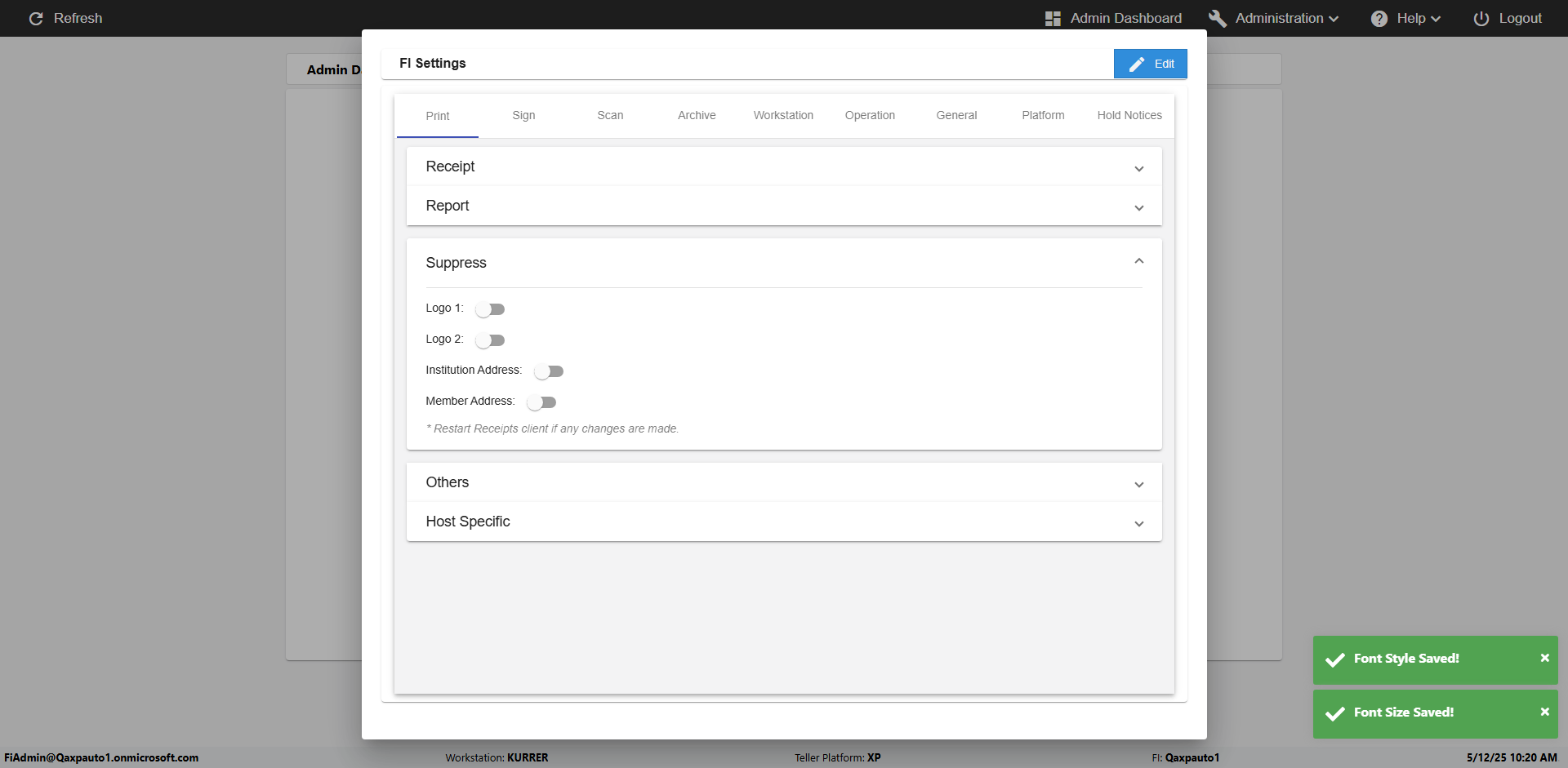Click the Help question mark icon
1568x768 pixels.
click(x=1379, y=19)
